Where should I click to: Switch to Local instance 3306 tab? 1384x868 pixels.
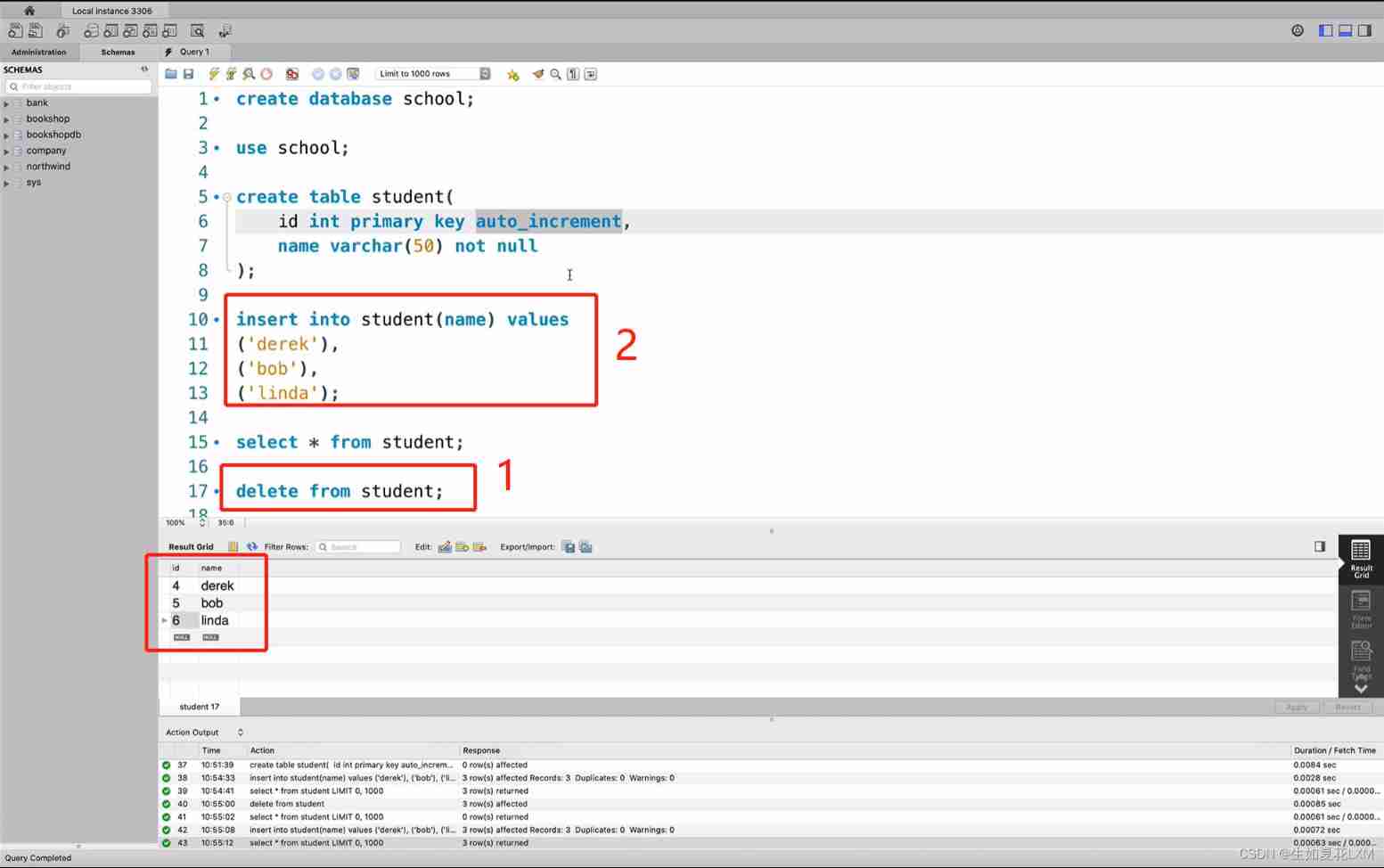coord(112,11)
